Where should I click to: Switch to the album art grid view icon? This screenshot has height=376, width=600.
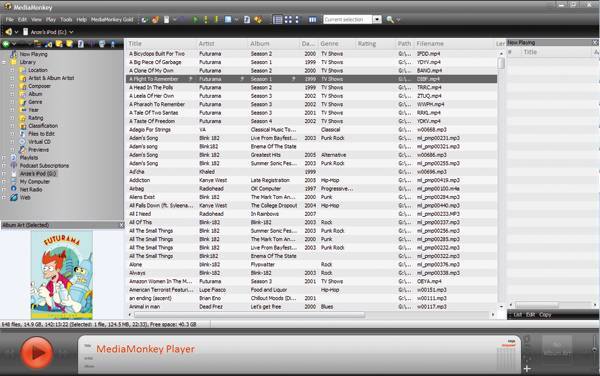pyautogui.click(x=288, y=20)
